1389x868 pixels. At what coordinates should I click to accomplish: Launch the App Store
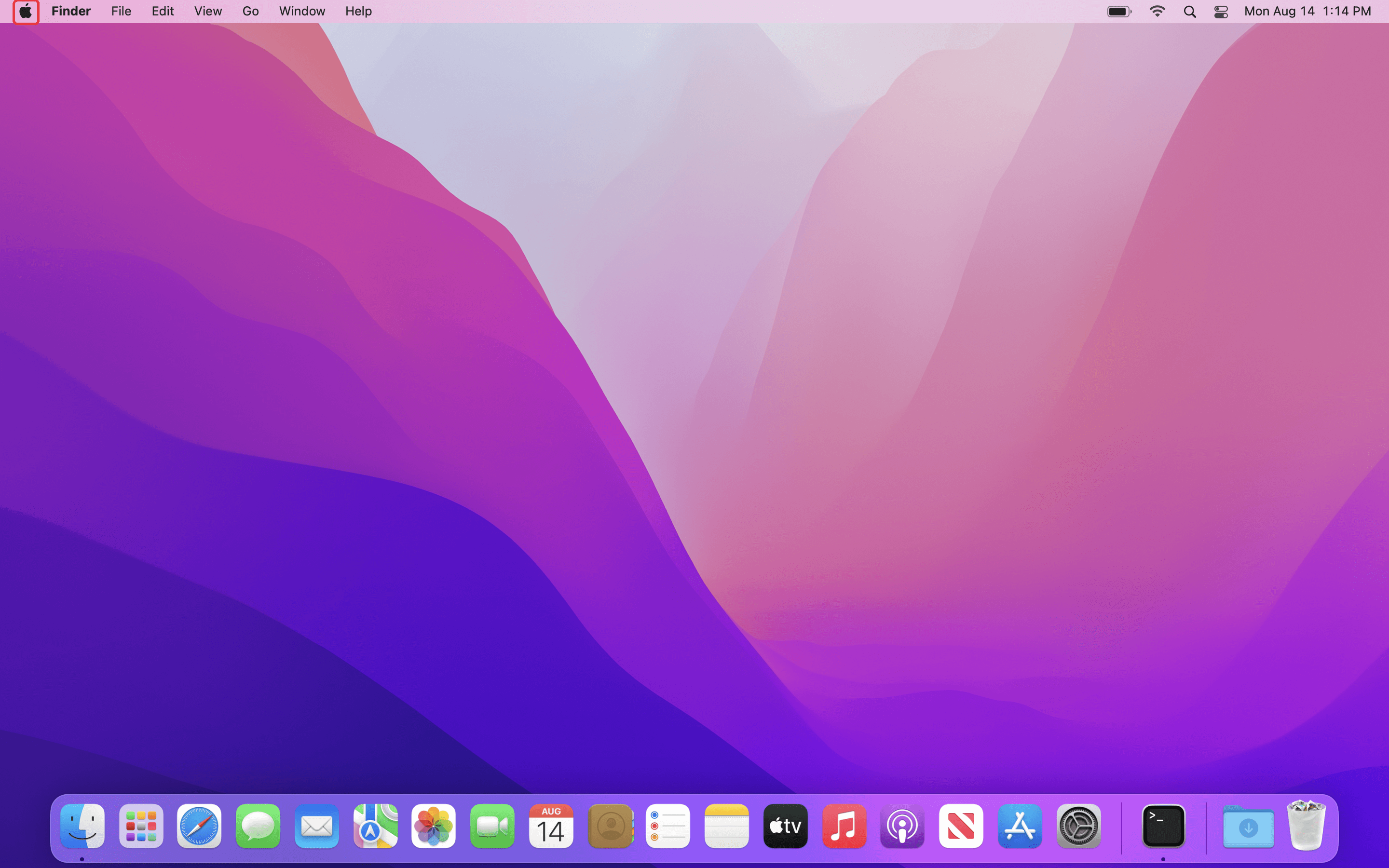click(x=1020, y=826)
